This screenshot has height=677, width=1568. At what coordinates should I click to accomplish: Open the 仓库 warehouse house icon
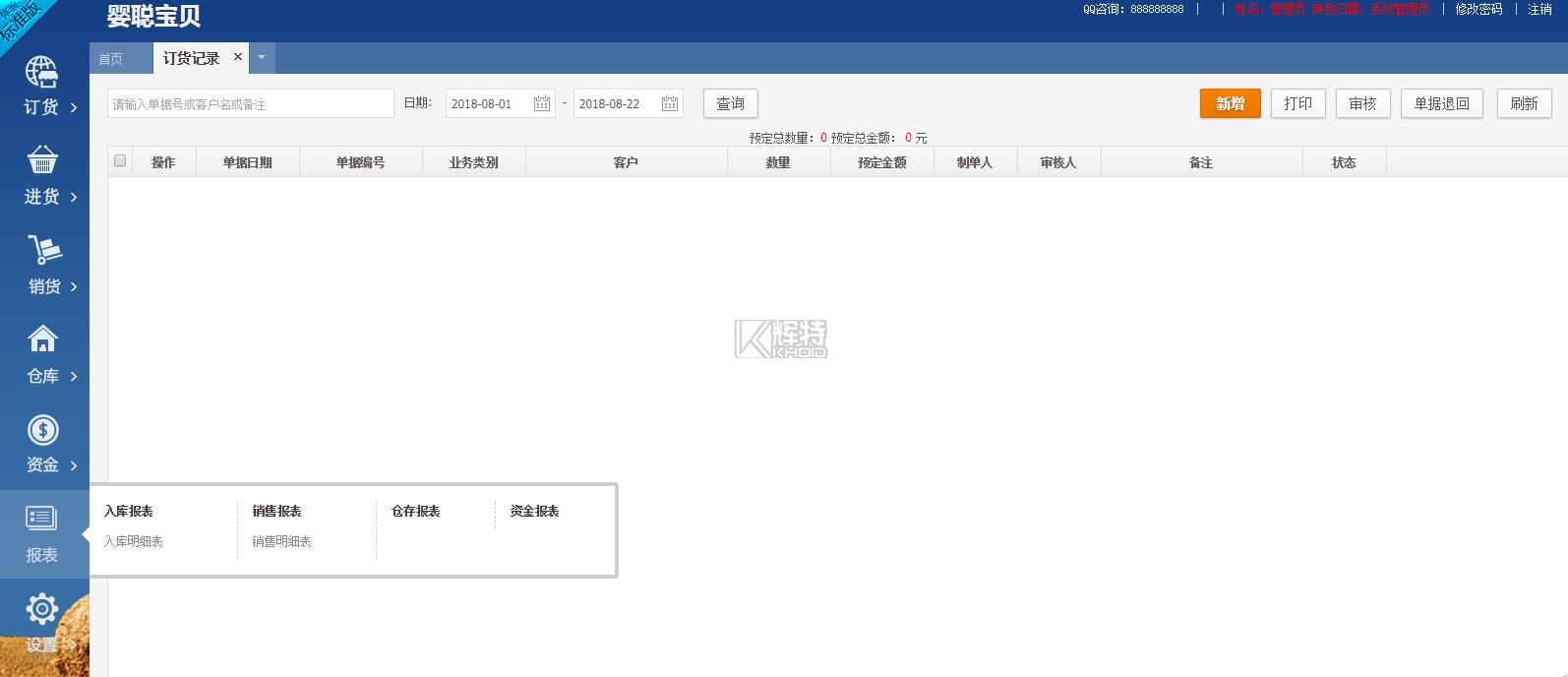[42, 339]
